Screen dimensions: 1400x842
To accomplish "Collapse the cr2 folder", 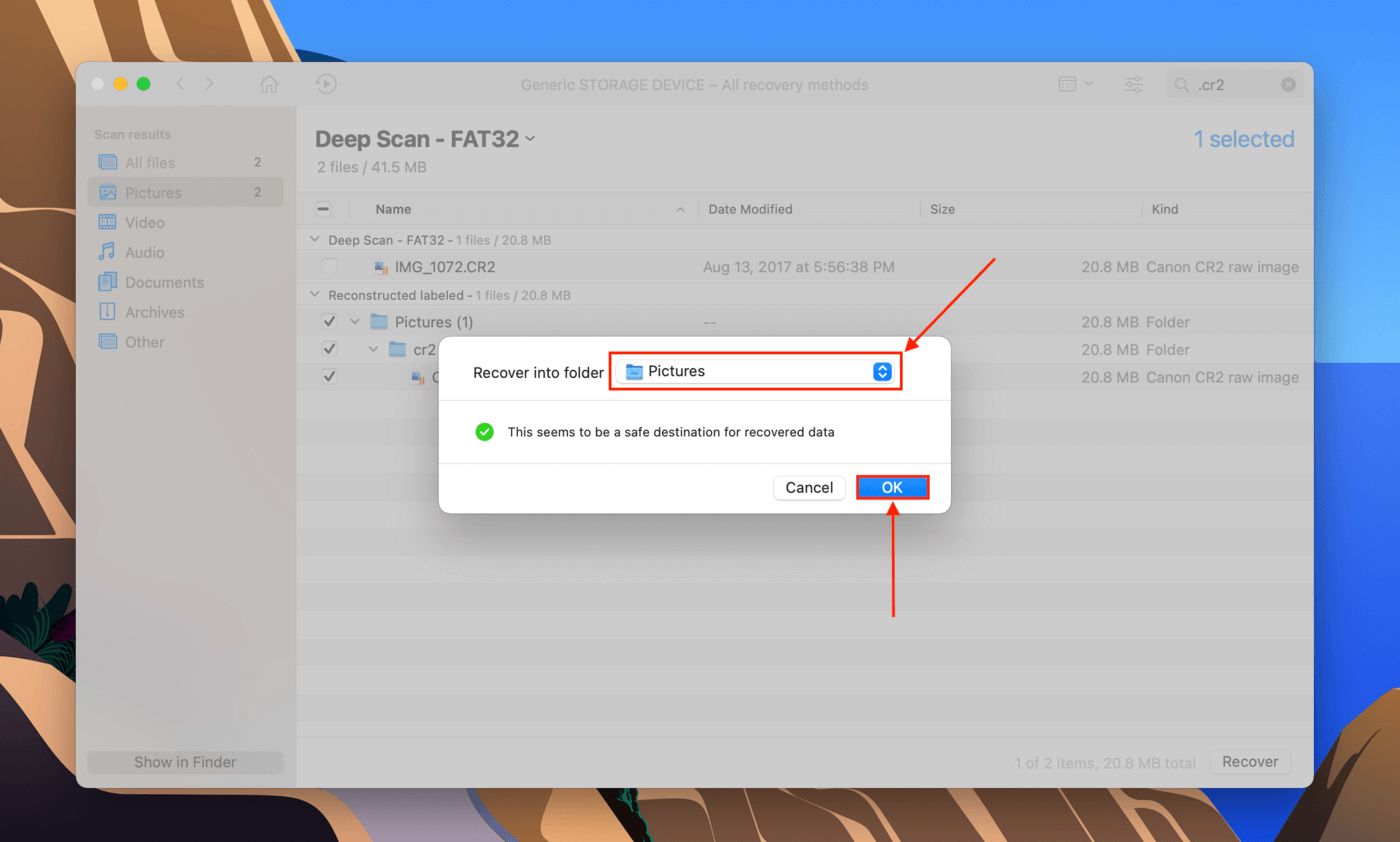I will click(x=373, y=349).
